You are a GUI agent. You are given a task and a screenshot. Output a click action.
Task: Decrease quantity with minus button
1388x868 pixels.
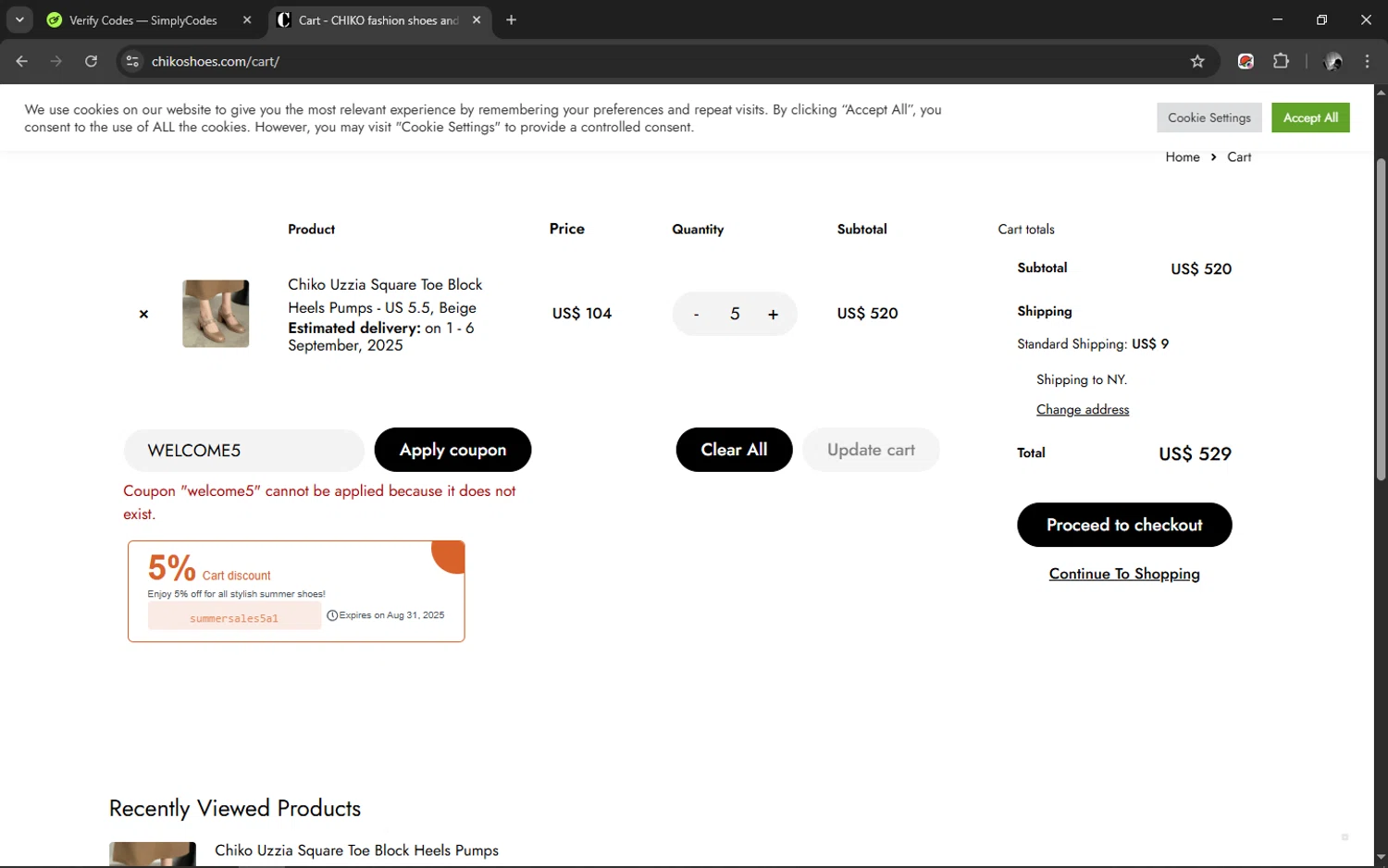point(696,315)
